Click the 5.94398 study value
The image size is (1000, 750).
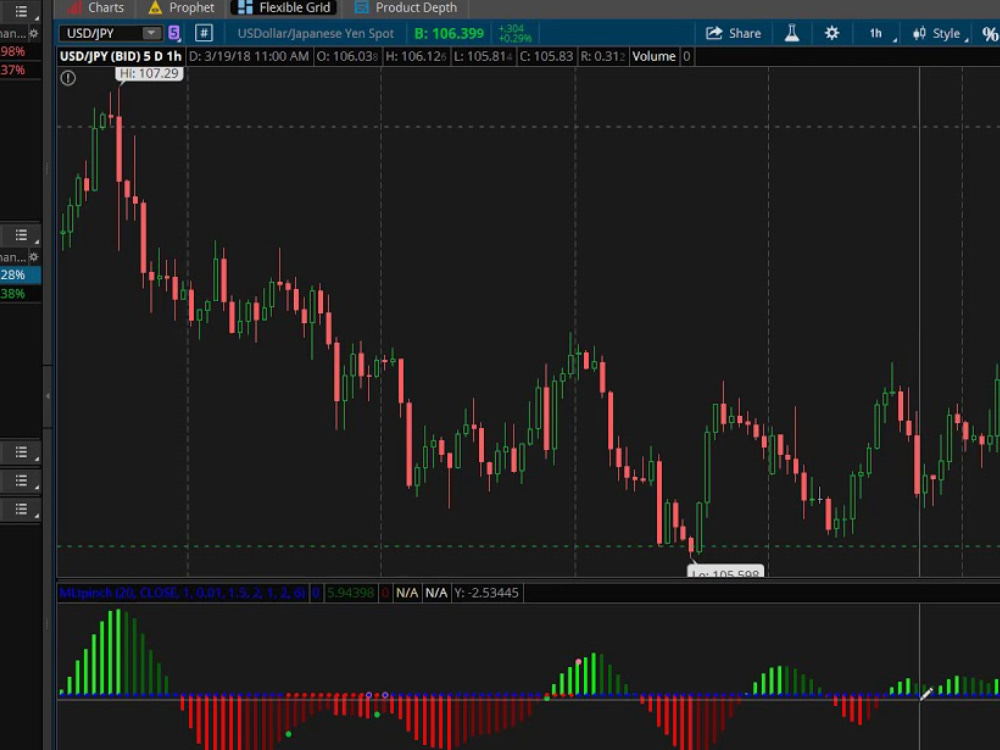pos(350,593)
